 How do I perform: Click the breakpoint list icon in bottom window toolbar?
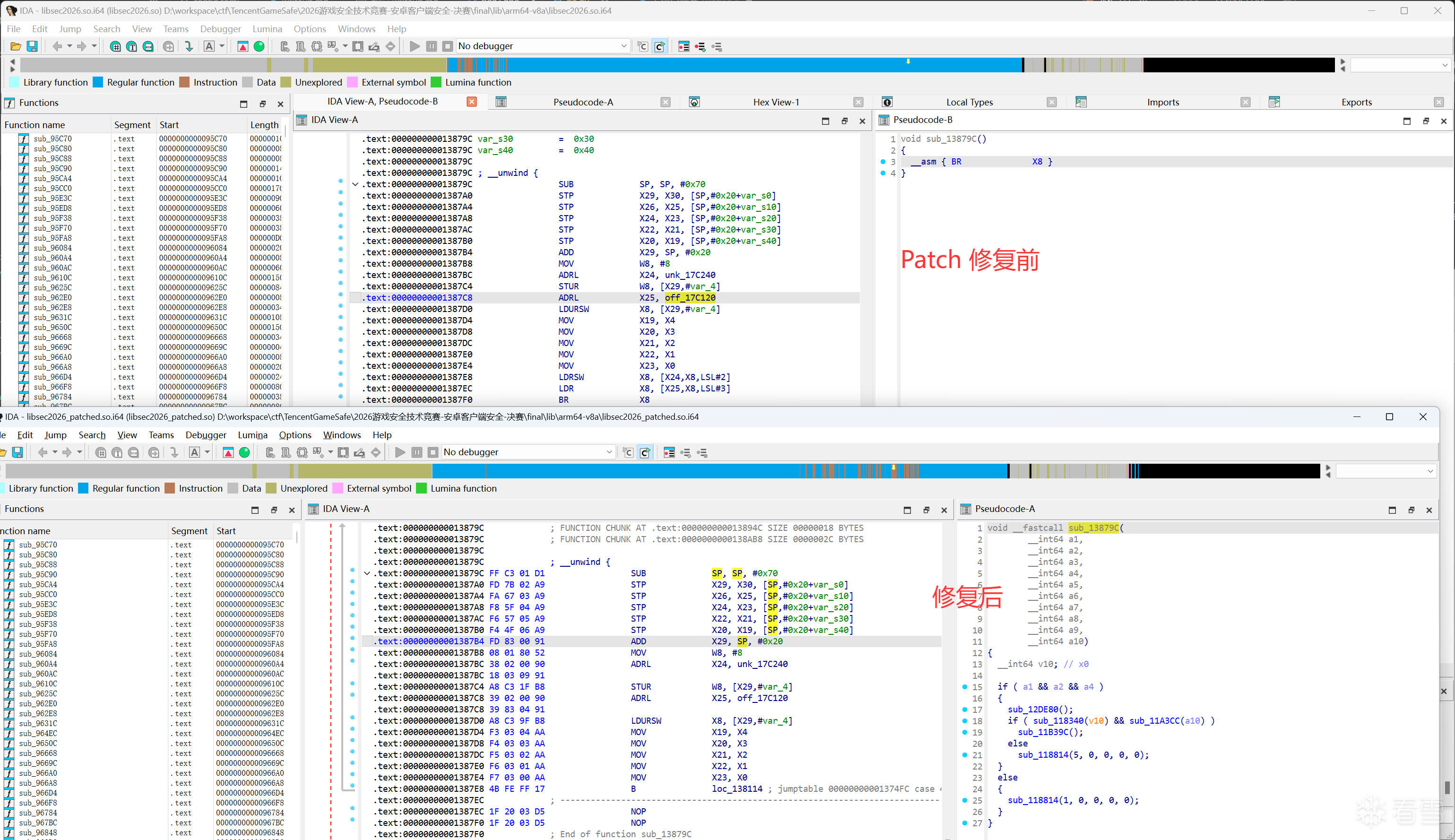(669, 453)
